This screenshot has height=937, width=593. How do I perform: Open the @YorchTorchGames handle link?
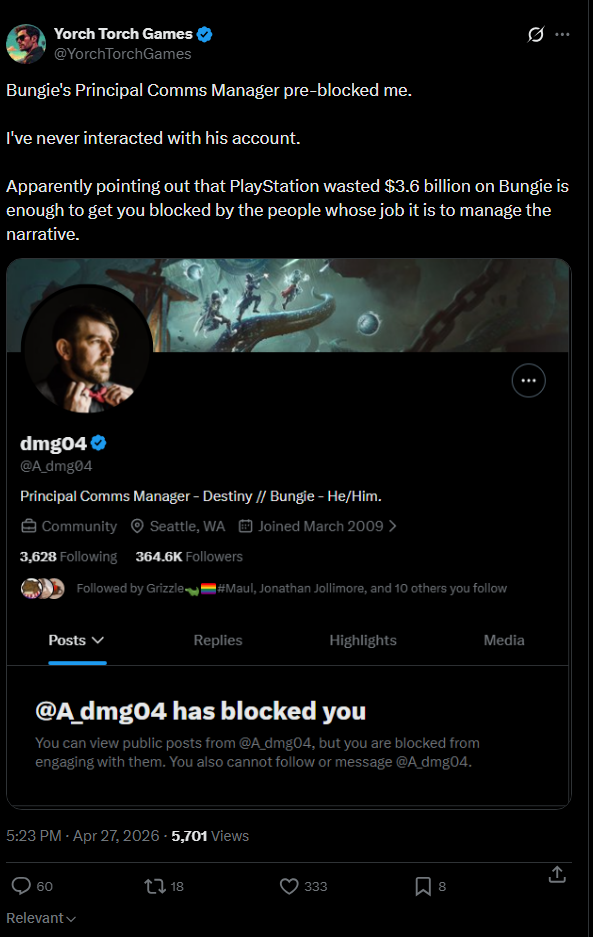(x=123, y=54)
